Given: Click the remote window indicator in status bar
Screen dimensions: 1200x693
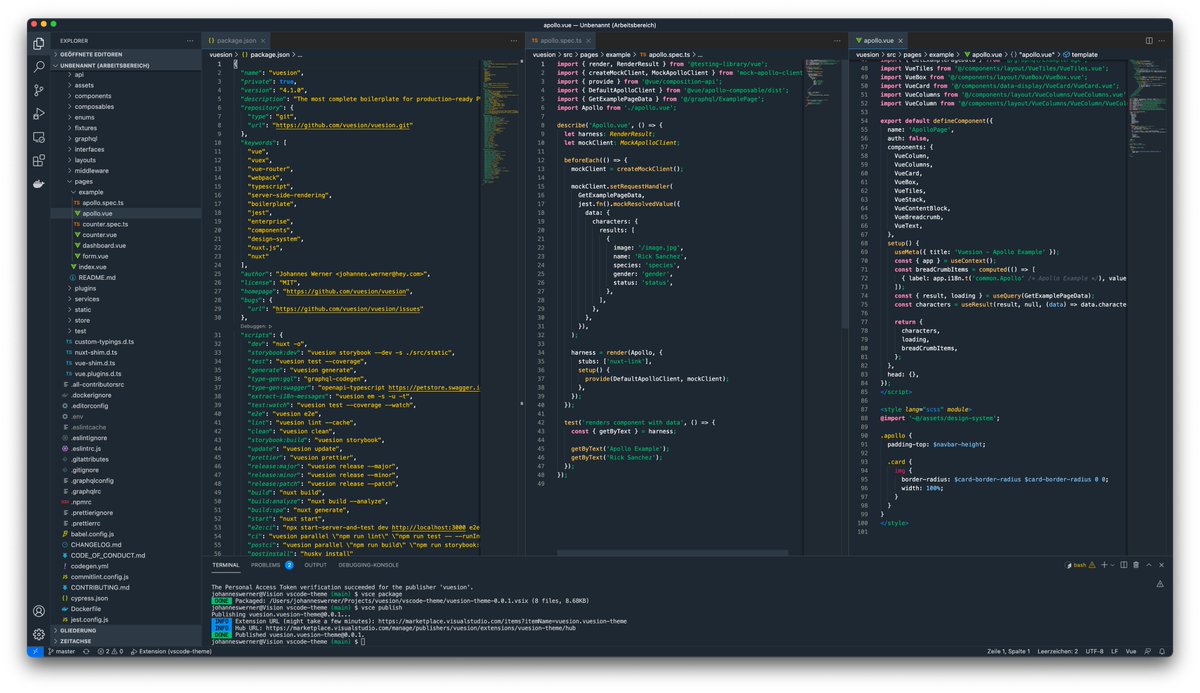Looking at the screenshot, I should (36, 651).
